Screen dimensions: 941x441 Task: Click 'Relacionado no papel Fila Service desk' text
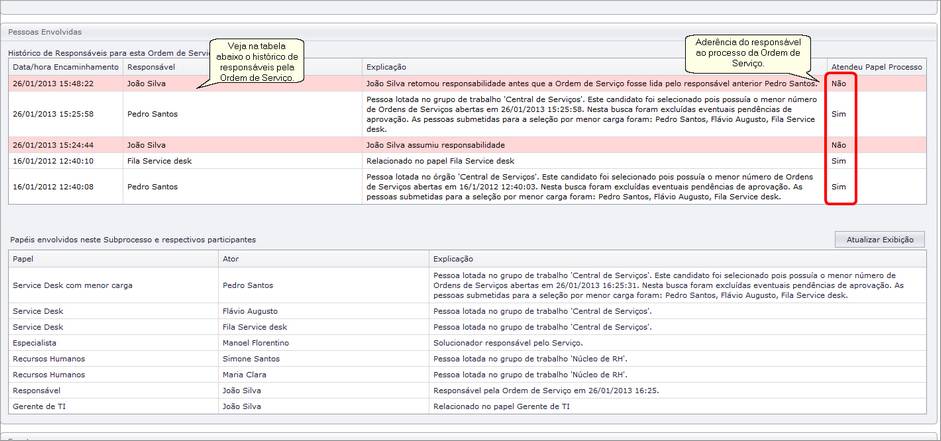440,161
